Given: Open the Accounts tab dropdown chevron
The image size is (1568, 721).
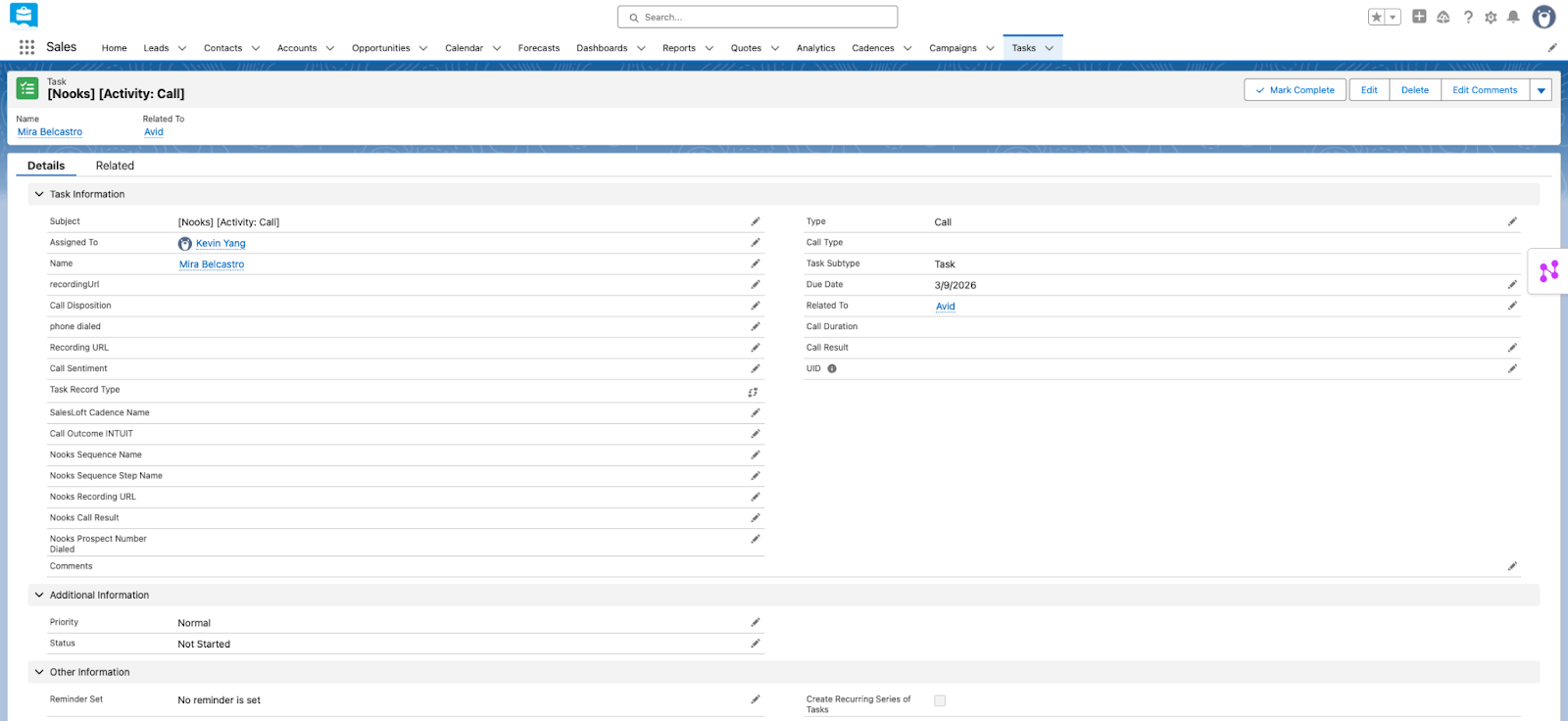Looking at the screenshot, I should 330,48.
